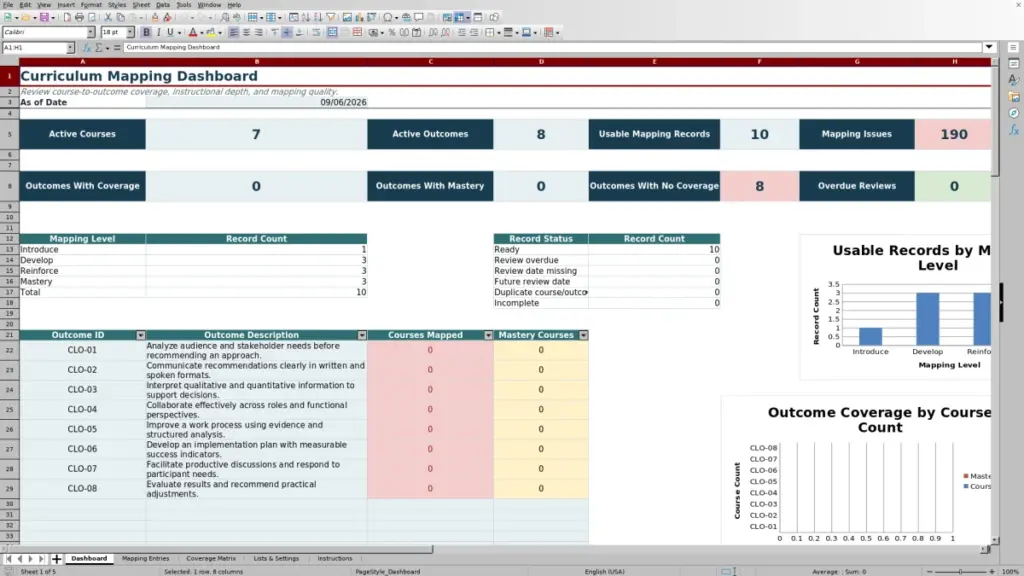1024x576 pixels.
Task: Open Courses Mapped filter dropdown
Action: point(488,335)
